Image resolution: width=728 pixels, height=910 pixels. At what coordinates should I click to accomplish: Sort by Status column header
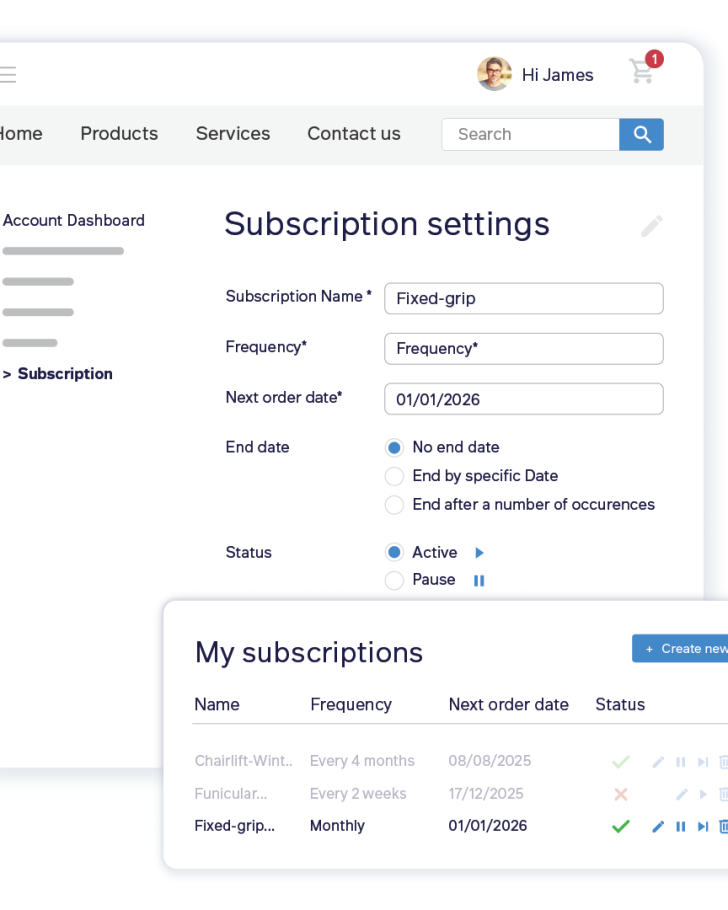click(620, 705)
